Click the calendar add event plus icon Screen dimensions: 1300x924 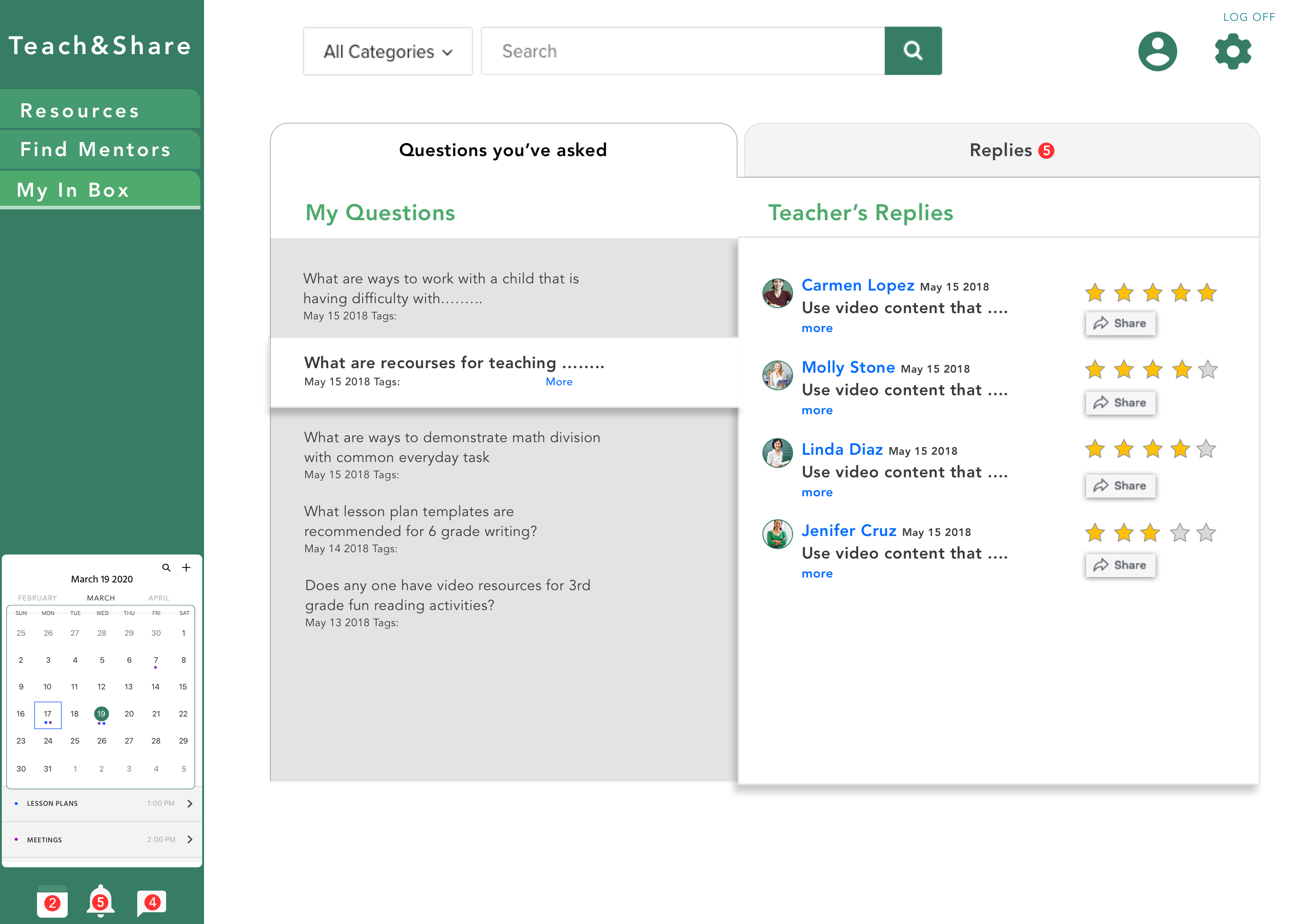coord(186,567)
